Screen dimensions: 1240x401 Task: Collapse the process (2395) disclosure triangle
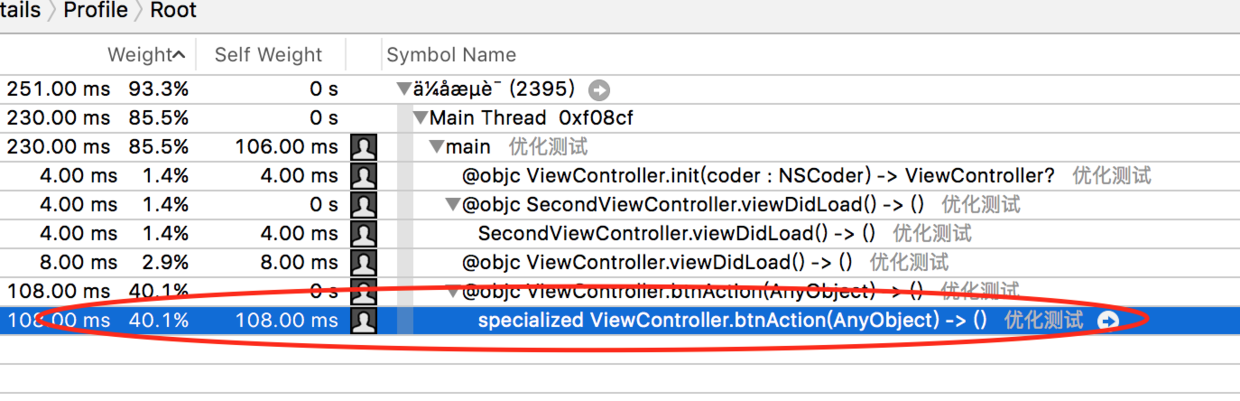pyautogui.click(x=403, y=90)
